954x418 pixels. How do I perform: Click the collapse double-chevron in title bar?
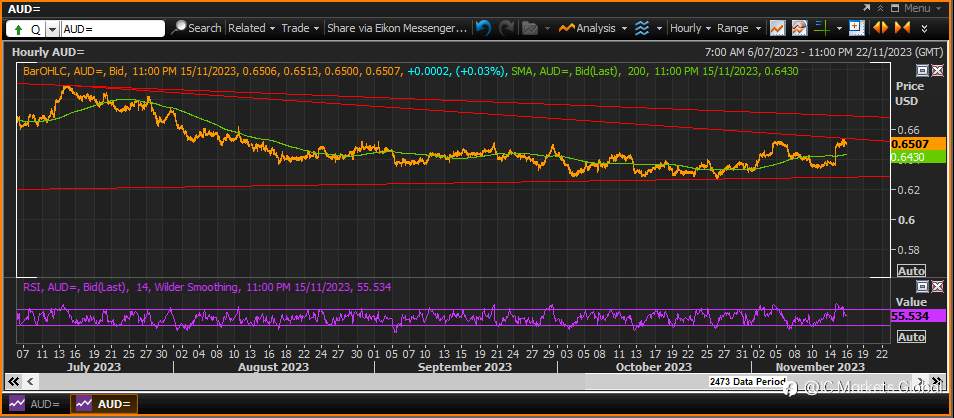pos(880,8)
